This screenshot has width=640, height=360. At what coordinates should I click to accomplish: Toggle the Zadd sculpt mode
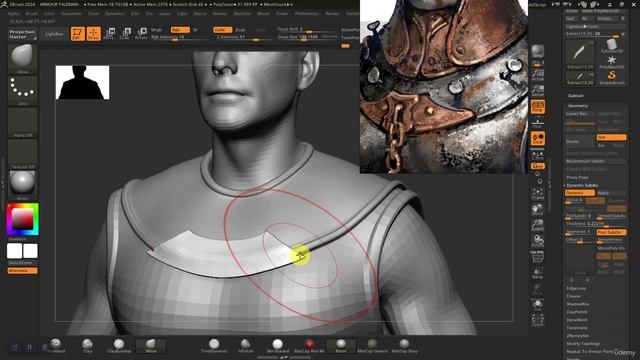pyautogui.click(x=222, y=30)
